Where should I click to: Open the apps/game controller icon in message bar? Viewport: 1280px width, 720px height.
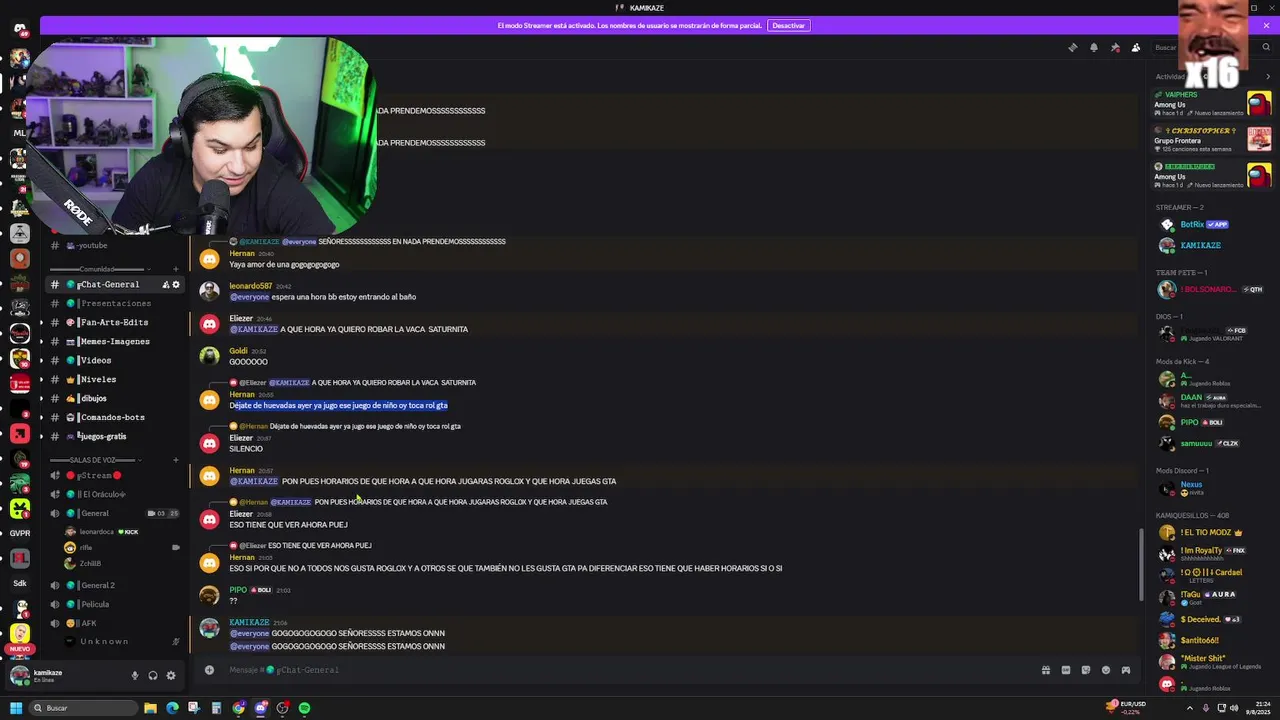click(x=1126, y=670)
